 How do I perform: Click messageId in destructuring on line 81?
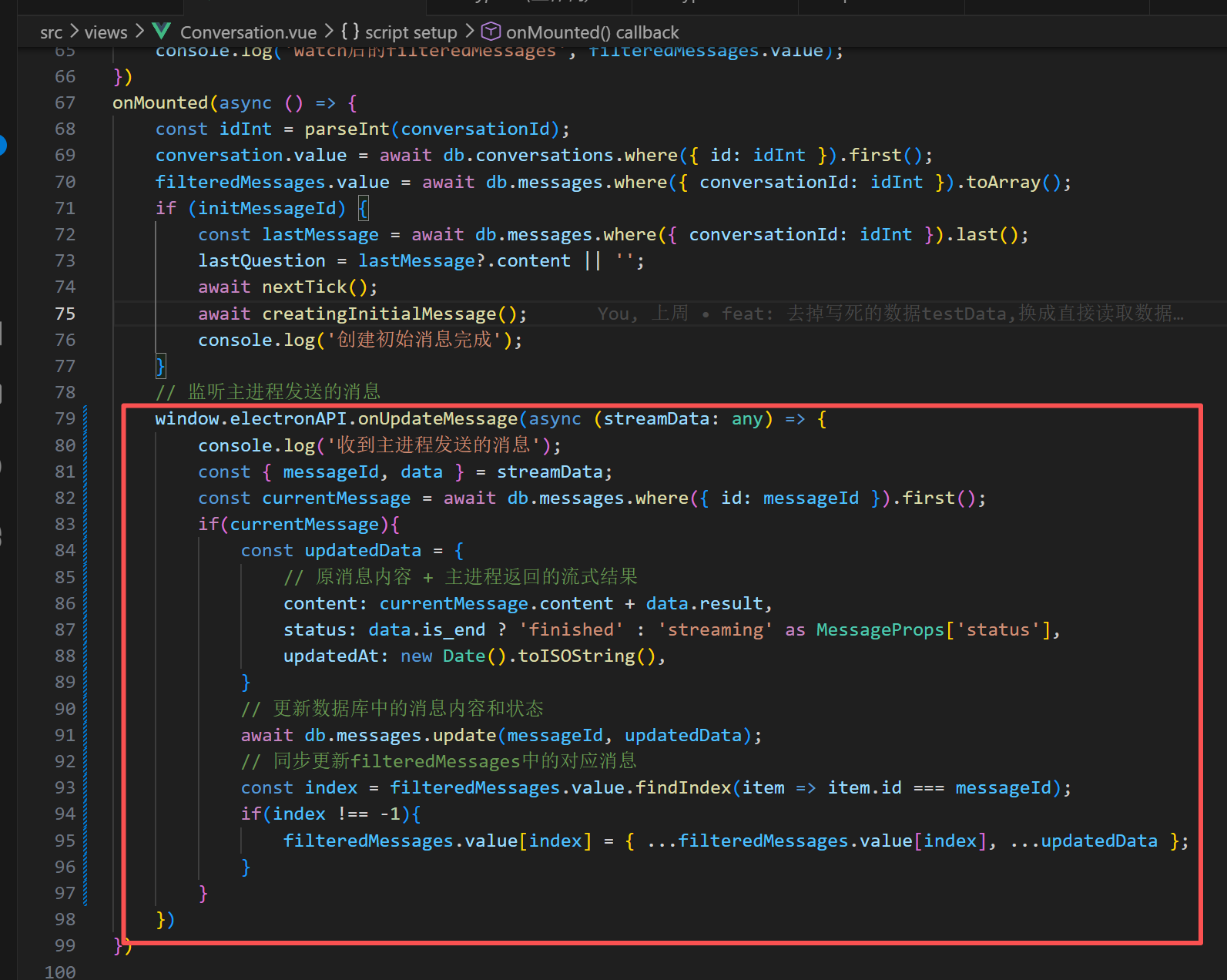[x=330, y=472]
